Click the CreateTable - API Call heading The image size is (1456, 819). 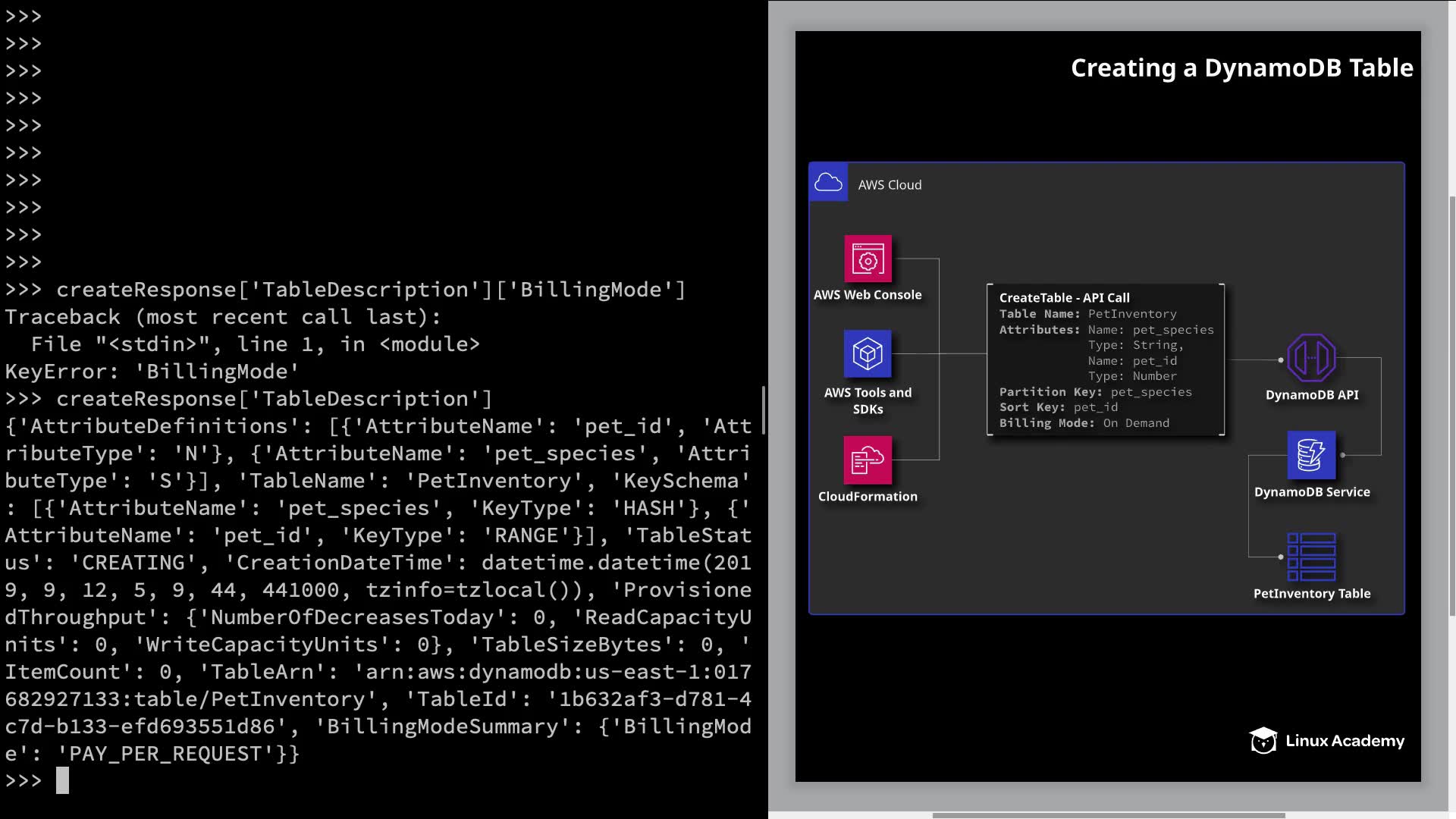[1064, 298]
